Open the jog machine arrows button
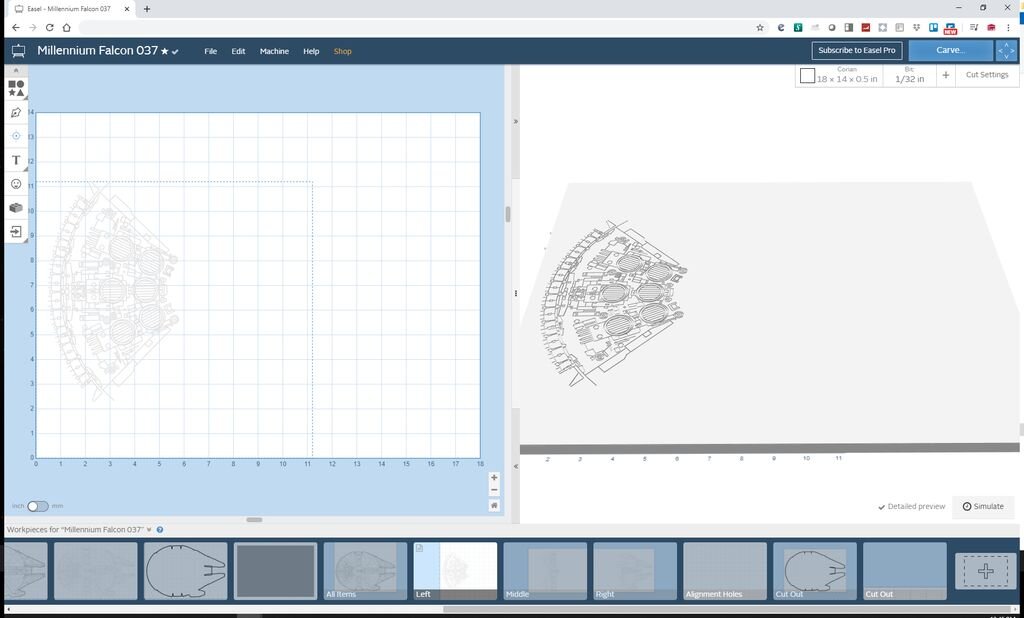This screenshot has height=618, width=1024. click(x=1006, y=50)
